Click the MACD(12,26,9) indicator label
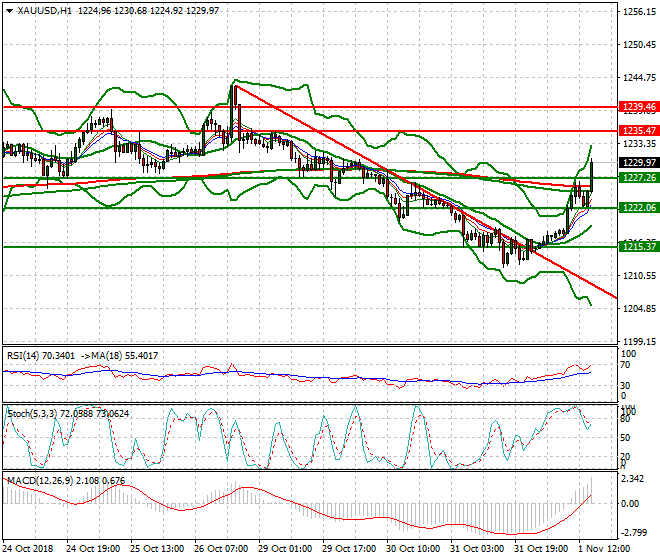Image resolution: width=660 pixels, height=560 pixels. [40, 480]
